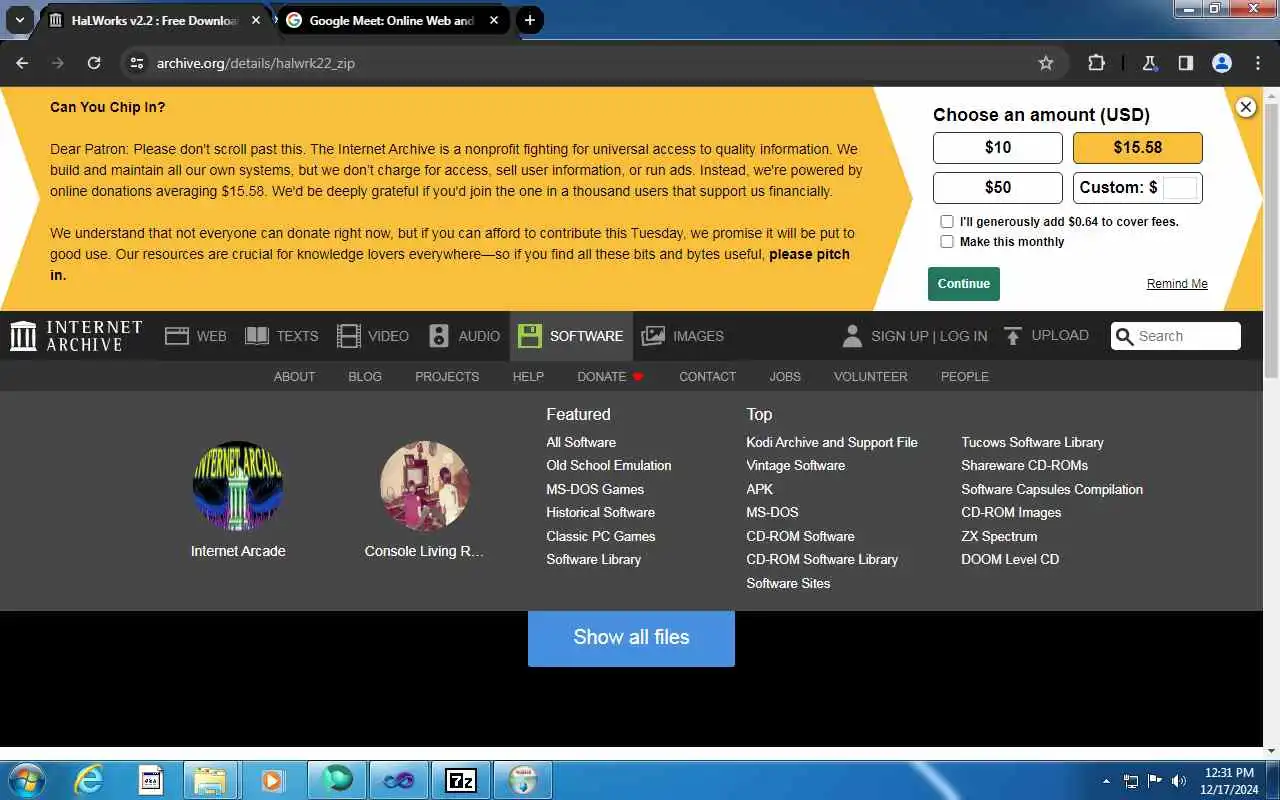
Task: Click the Remind Me link
Action: (x=1177, y=284)
